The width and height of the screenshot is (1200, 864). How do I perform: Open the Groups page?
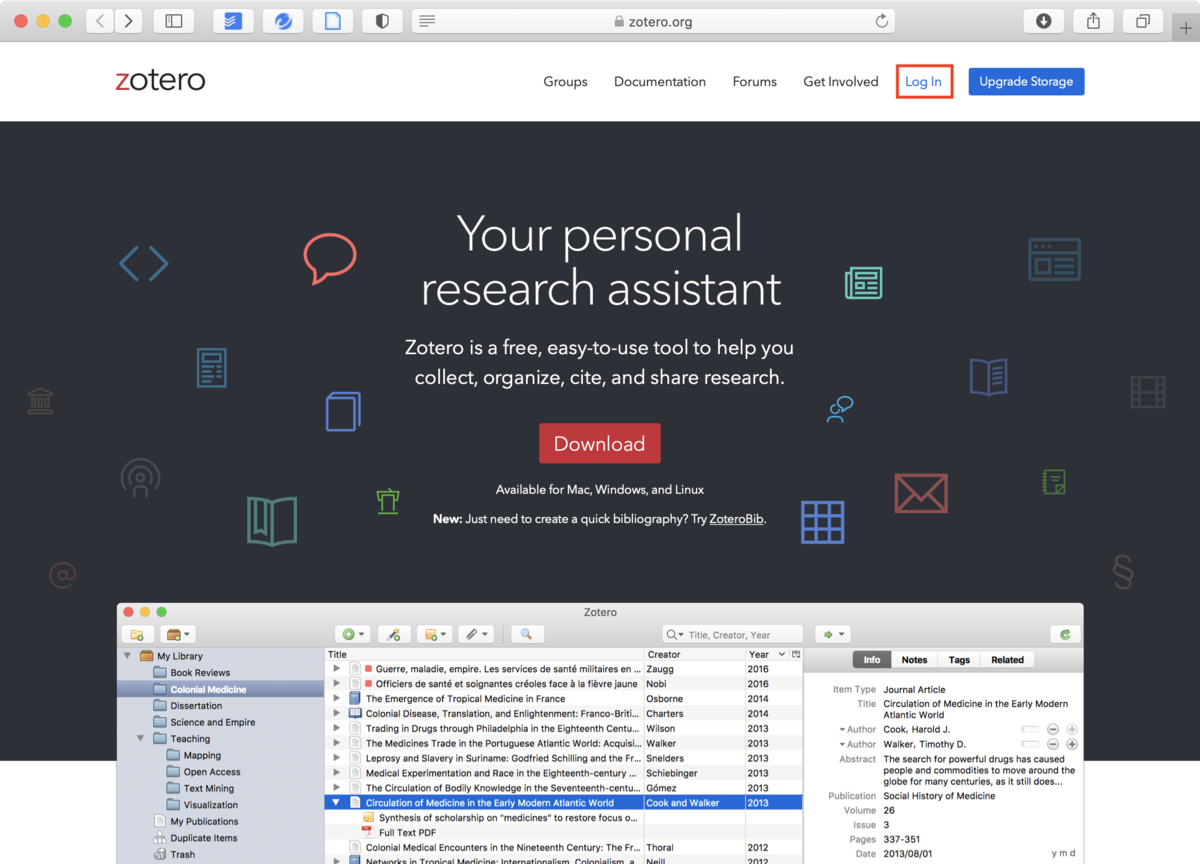[x=565, y=82]
